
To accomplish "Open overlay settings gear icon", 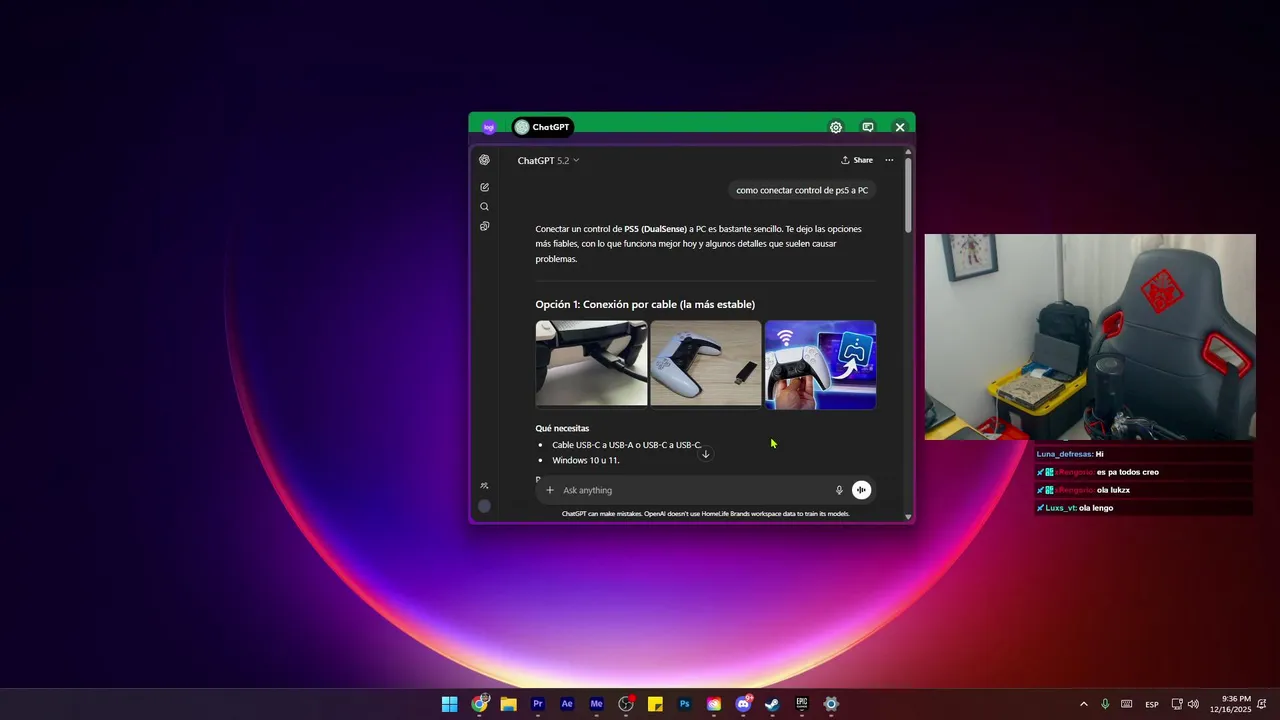I will [x=836, y=127].
